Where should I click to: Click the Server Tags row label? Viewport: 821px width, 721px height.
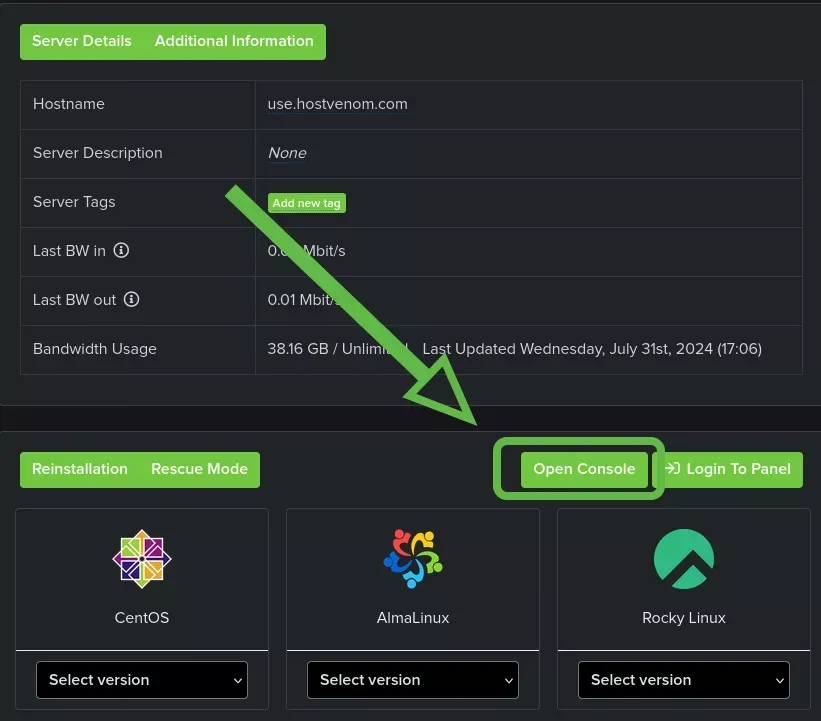[x=74, y=202]
